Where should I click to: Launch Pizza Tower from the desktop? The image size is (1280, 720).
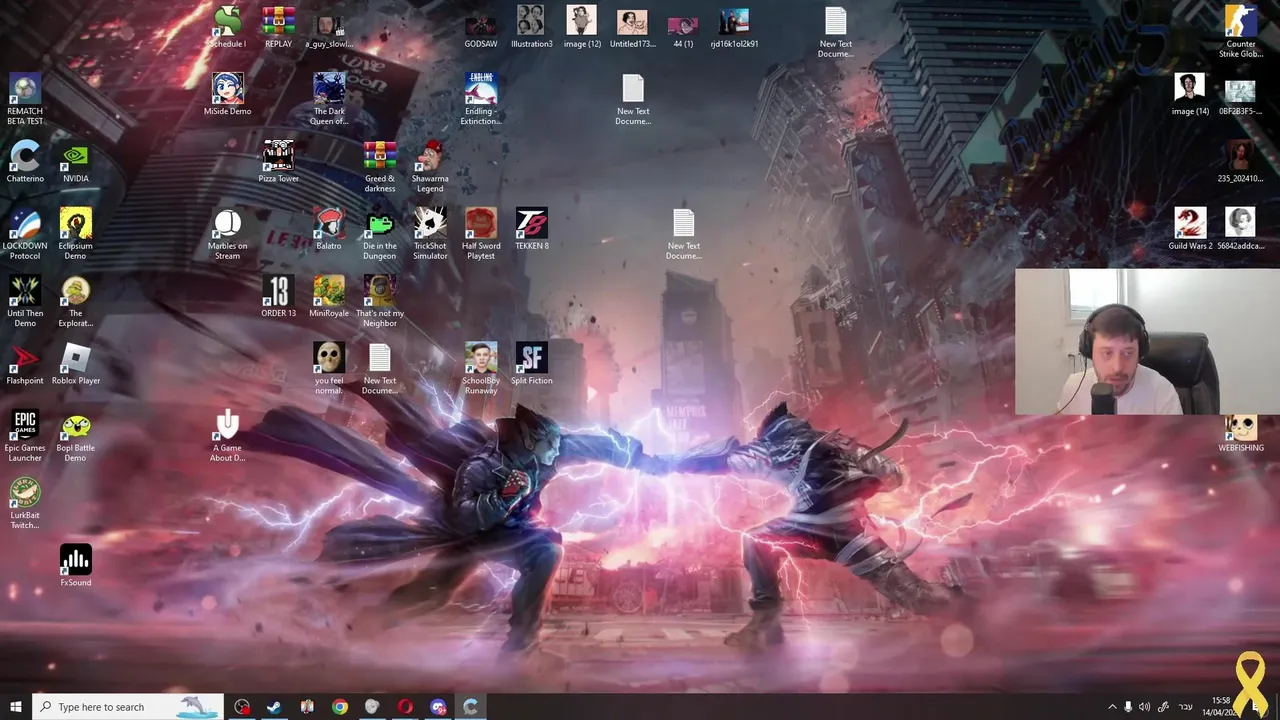click(278, 161)
